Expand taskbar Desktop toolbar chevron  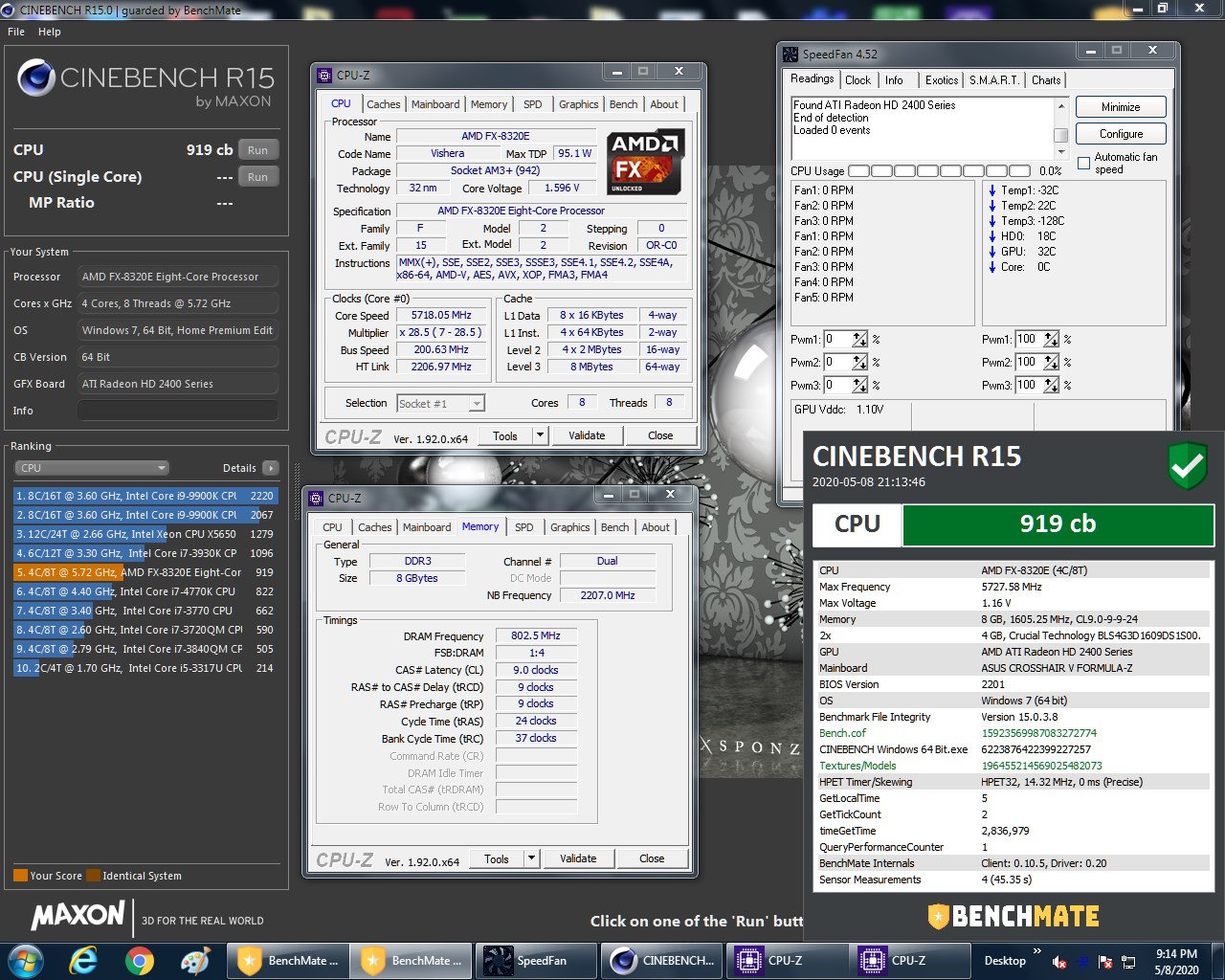[1036, 951]
